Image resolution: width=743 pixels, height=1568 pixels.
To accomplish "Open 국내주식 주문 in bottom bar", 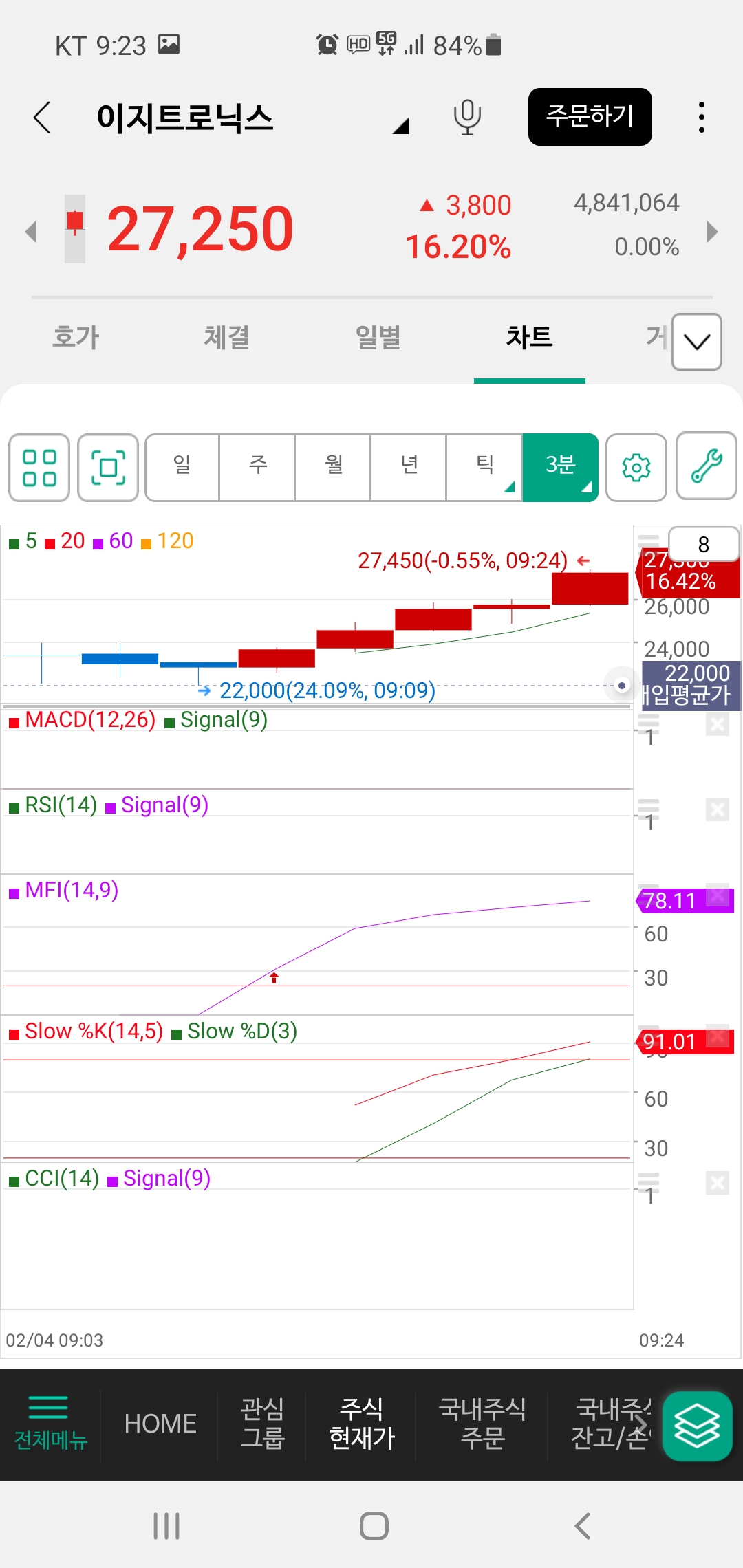I will 482,1424.
